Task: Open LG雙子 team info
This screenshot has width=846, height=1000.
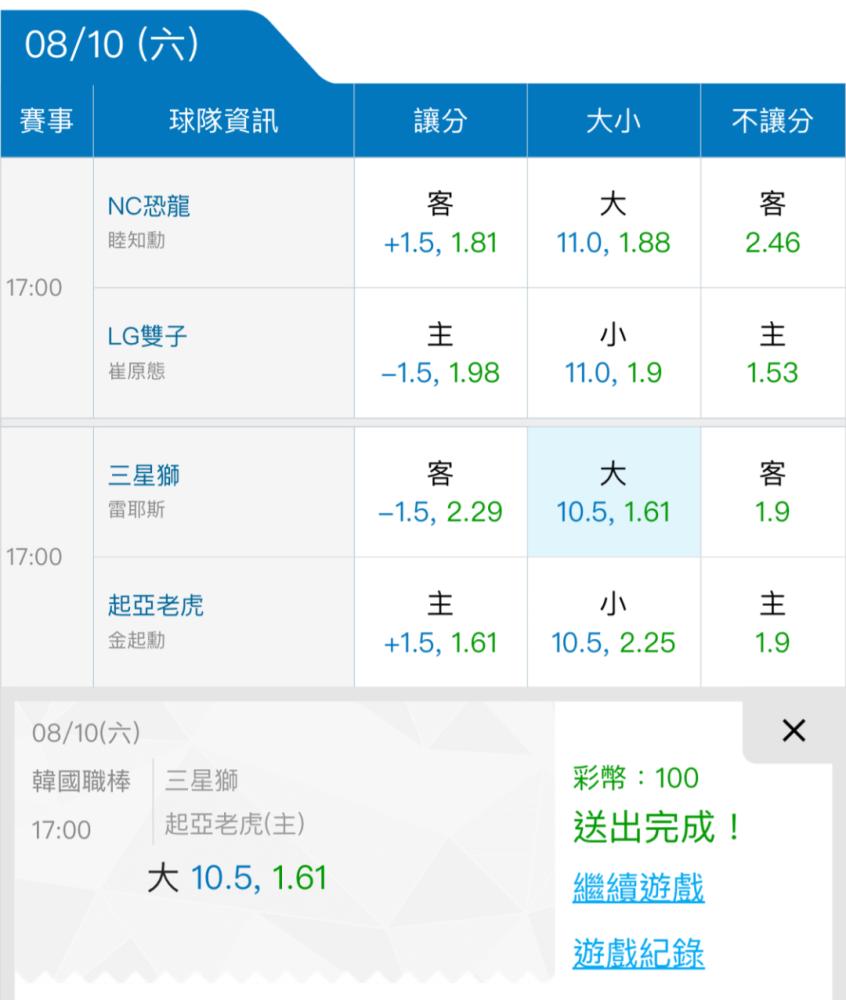Action: (147, 336)
